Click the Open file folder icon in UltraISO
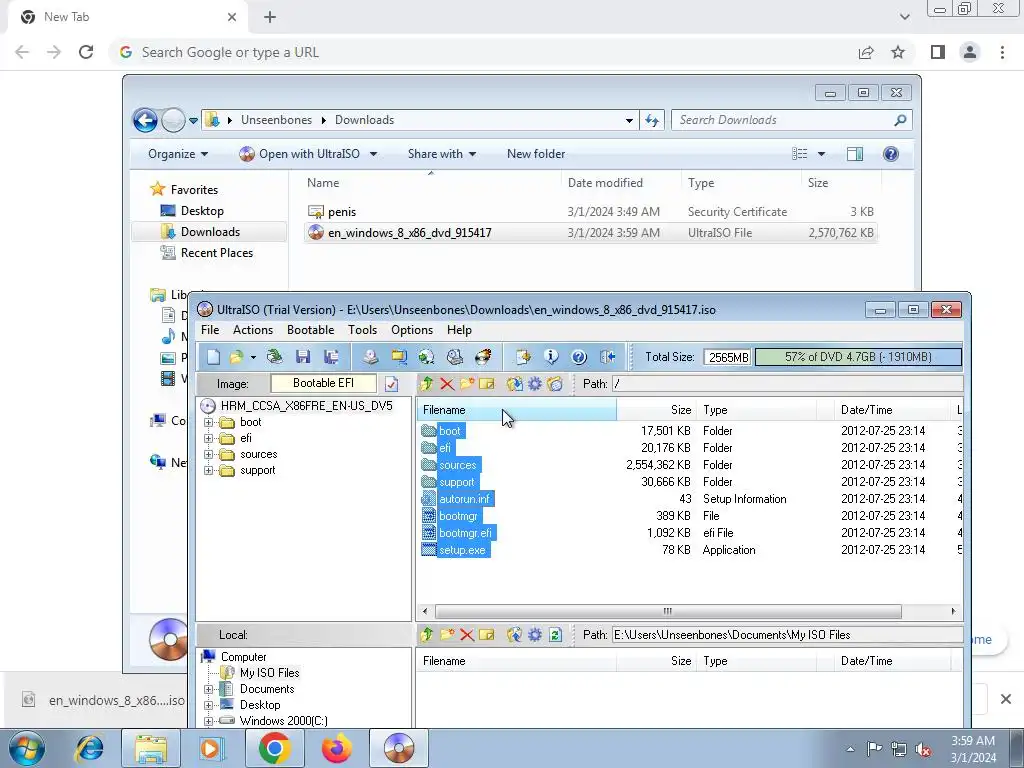Image resolution: width=1024 pixels, height=768 pixels. [236, 357]
